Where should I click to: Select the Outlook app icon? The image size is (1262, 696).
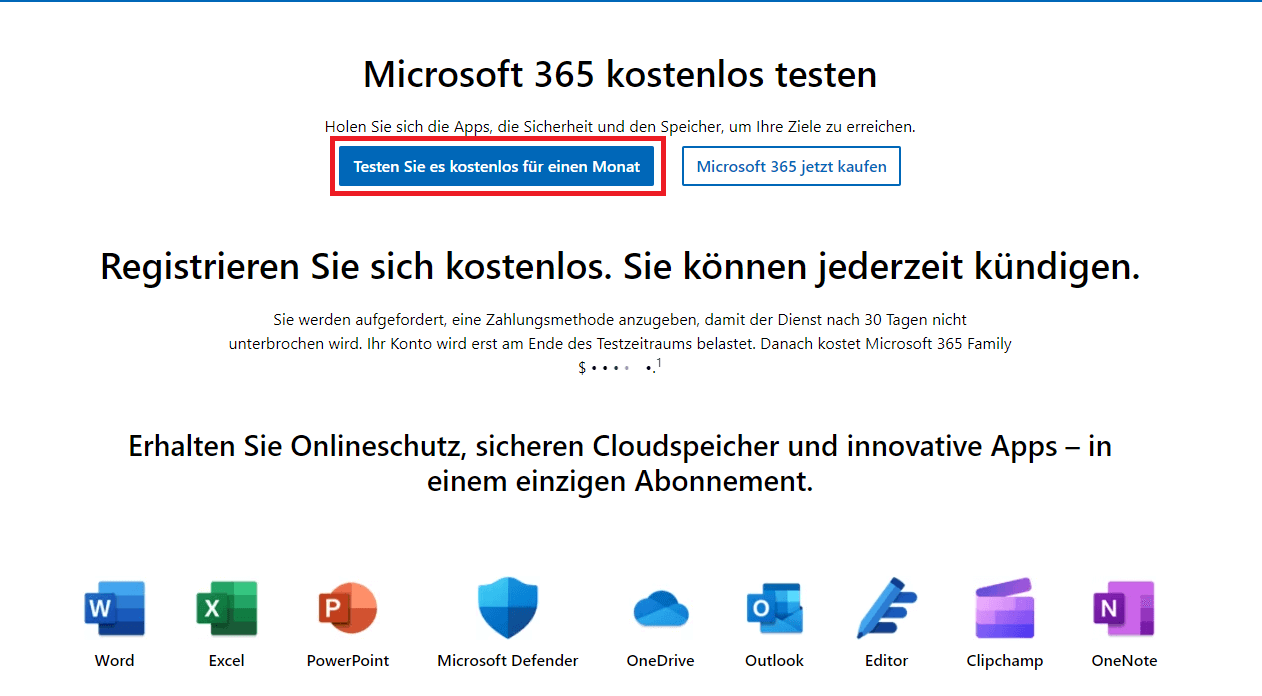point(775,609)
